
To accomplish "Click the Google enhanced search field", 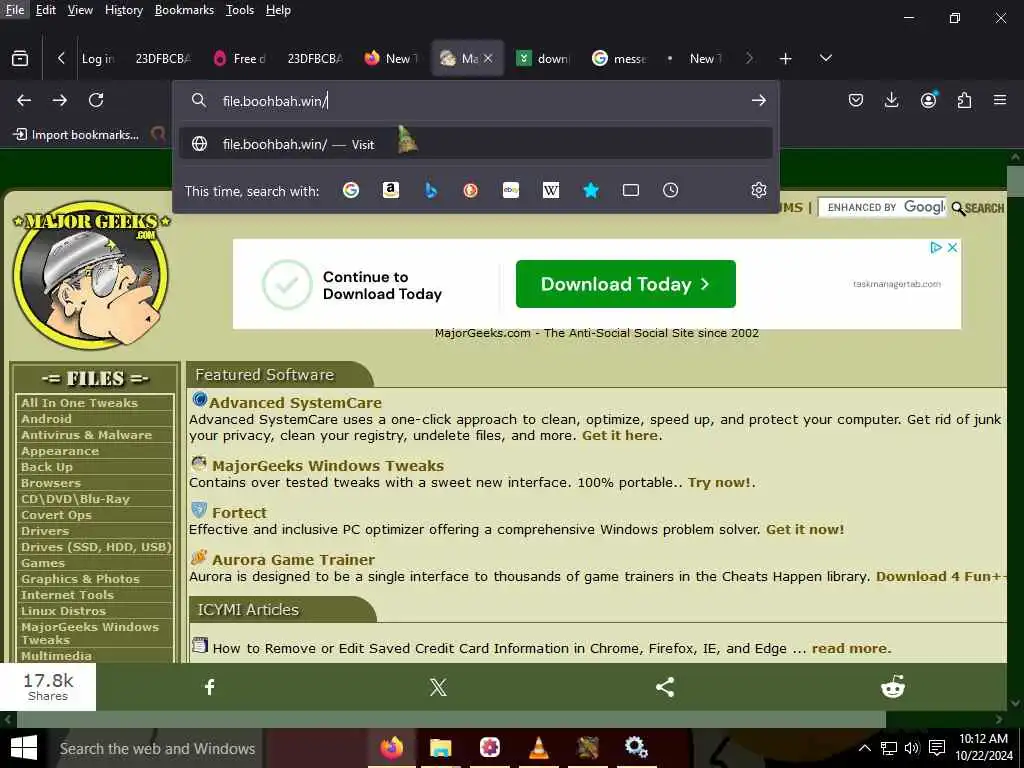I will (882, 207).
